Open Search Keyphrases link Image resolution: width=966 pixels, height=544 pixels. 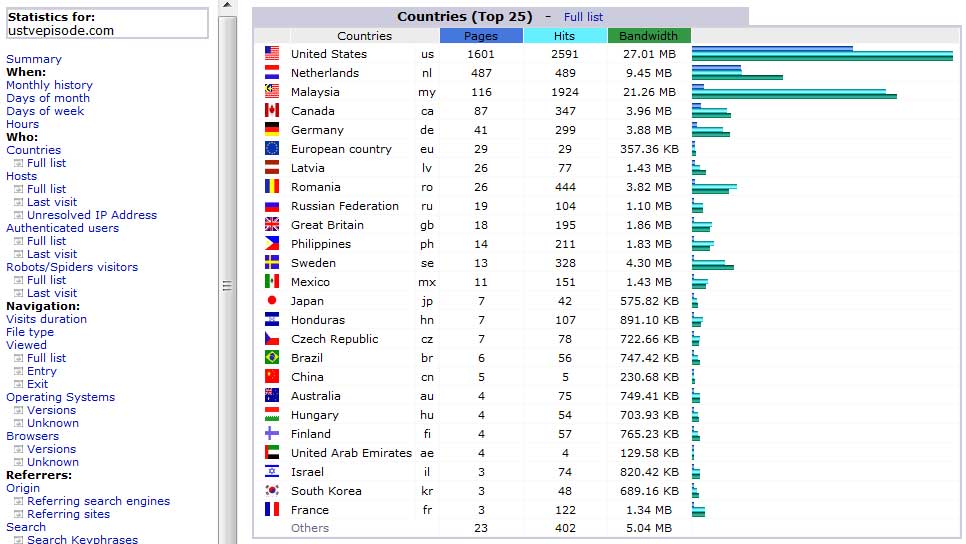(x=83, y=539)
